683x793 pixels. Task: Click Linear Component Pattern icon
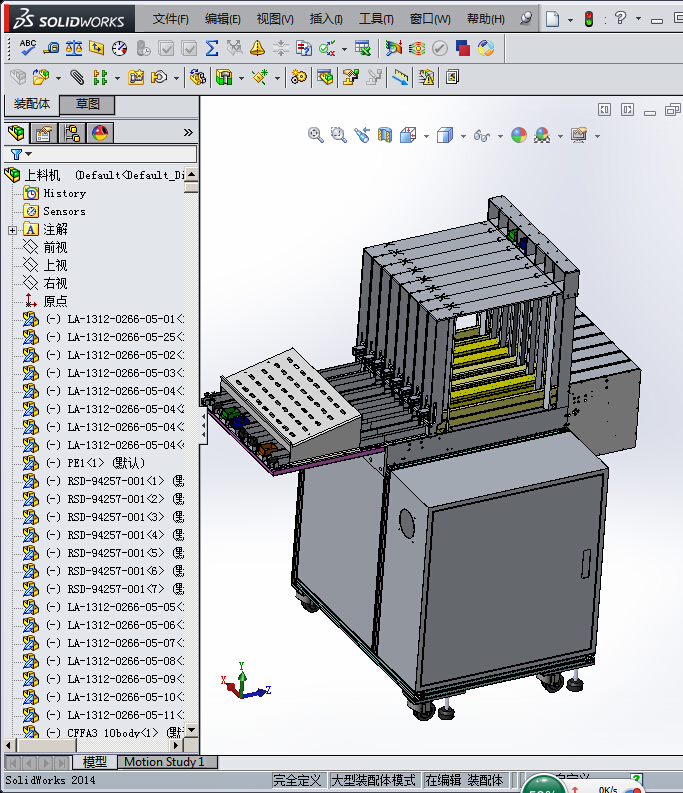(x=100, y=77)
